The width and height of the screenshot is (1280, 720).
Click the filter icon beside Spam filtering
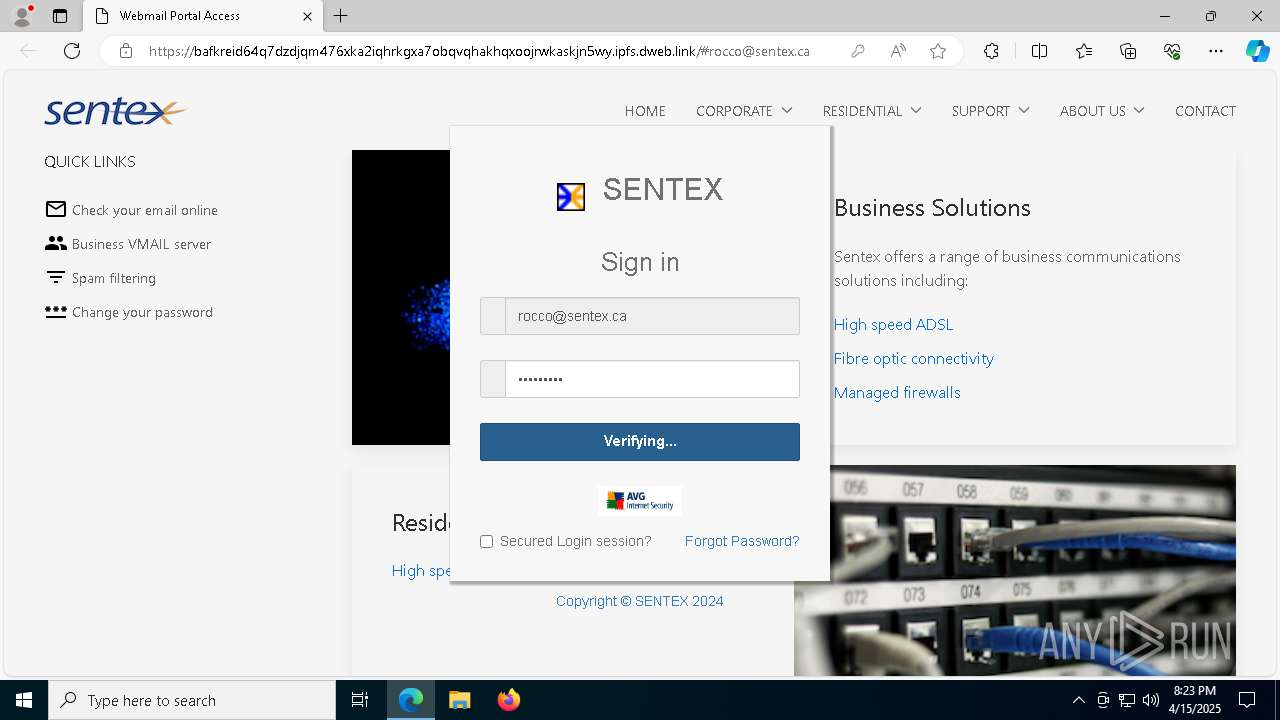[56, 277]
